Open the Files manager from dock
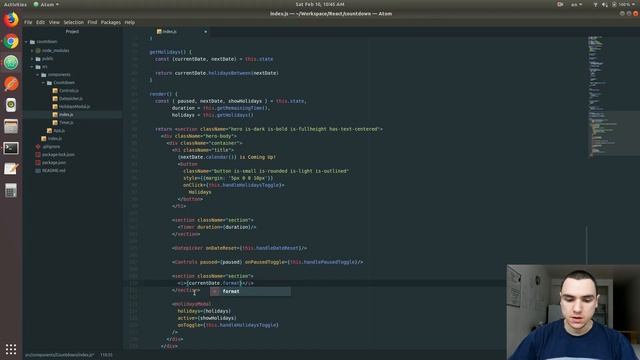The height and width of the screenshot is (360, 640). pyautogui.click(x=11, y=127)
